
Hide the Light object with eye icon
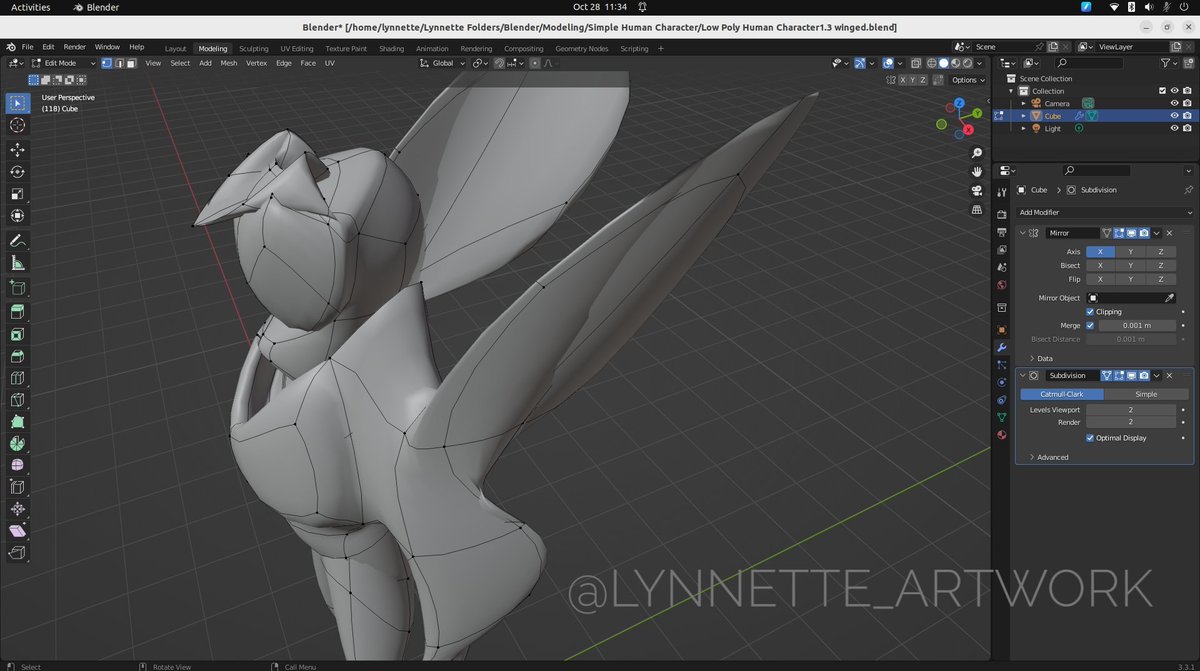pyautogui.click(x=1174, y=128)
